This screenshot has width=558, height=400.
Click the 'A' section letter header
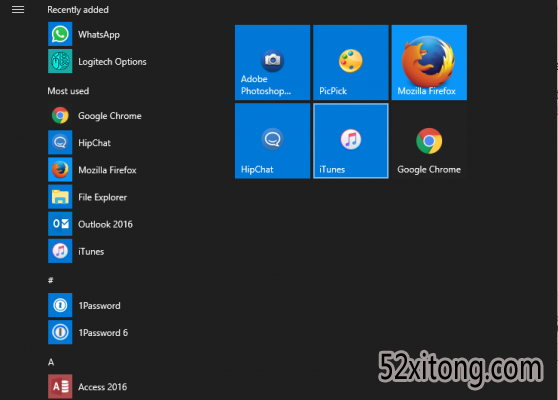point(51,362)
